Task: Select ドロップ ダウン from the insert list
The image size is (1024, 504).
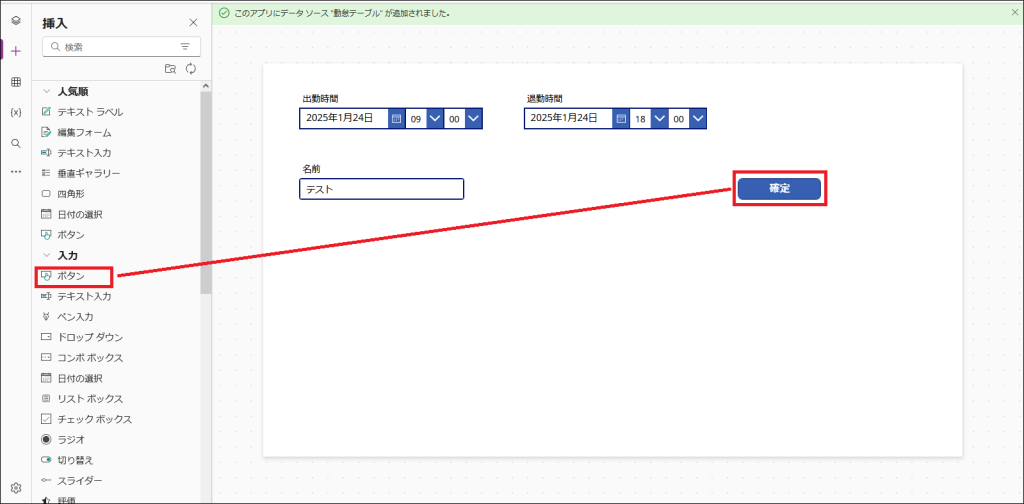Action: (x=90, y=337)
